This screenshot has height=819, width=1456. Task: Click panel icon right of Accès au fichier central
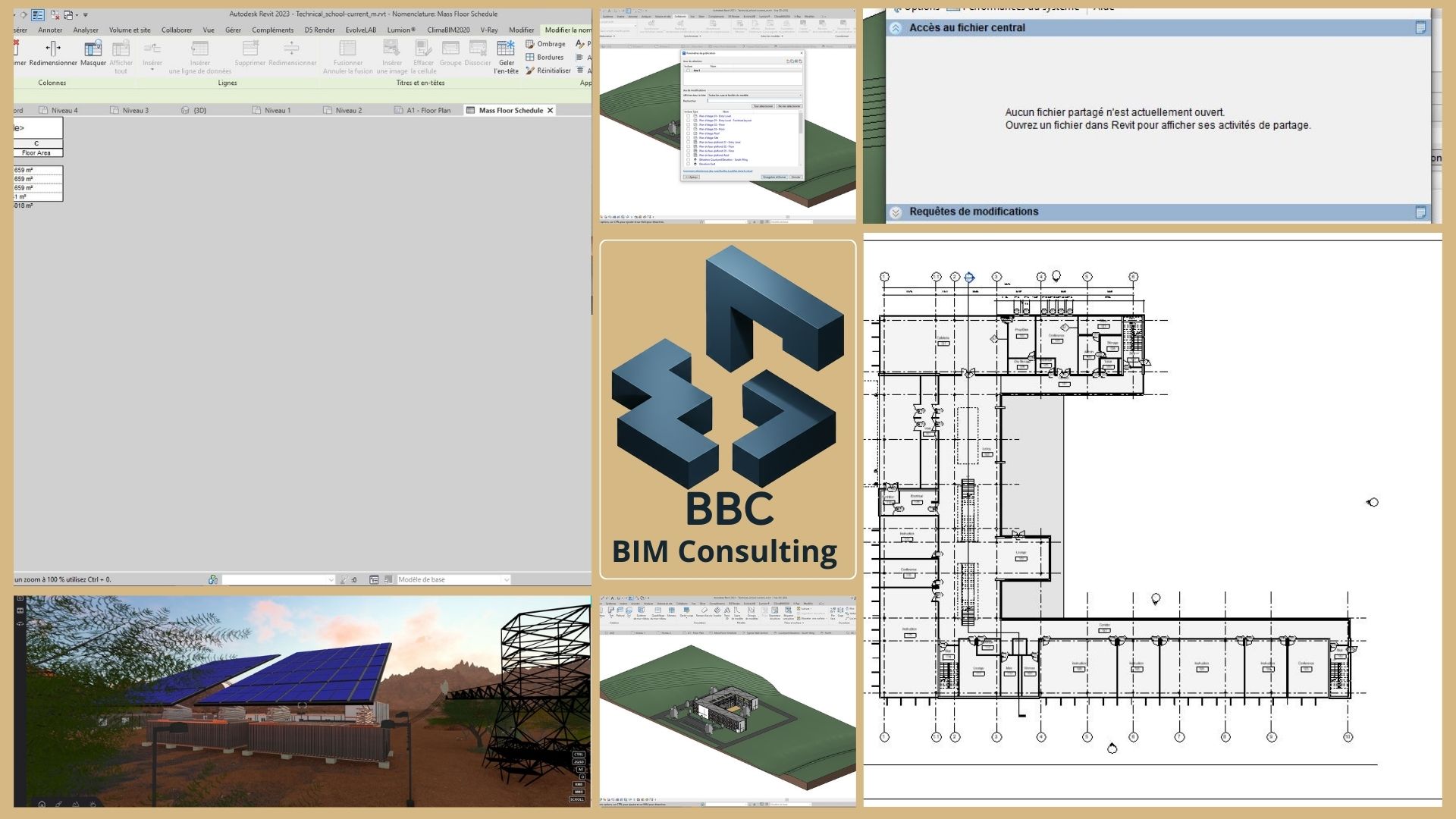point(1420,28)
